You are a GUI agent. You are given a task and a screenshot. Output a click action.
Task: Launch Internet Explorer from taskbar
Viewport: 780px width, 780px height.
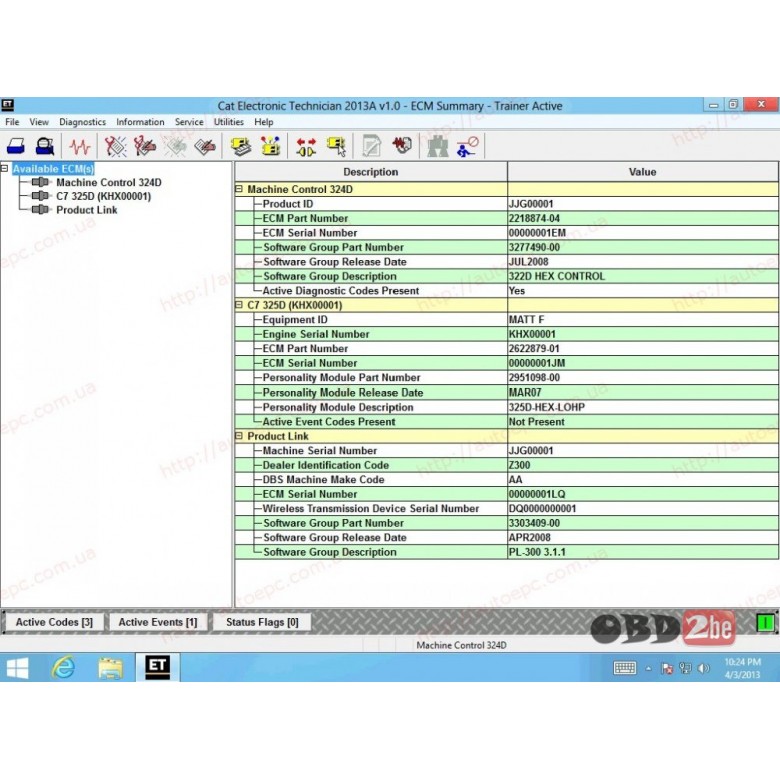click(64, 668)
